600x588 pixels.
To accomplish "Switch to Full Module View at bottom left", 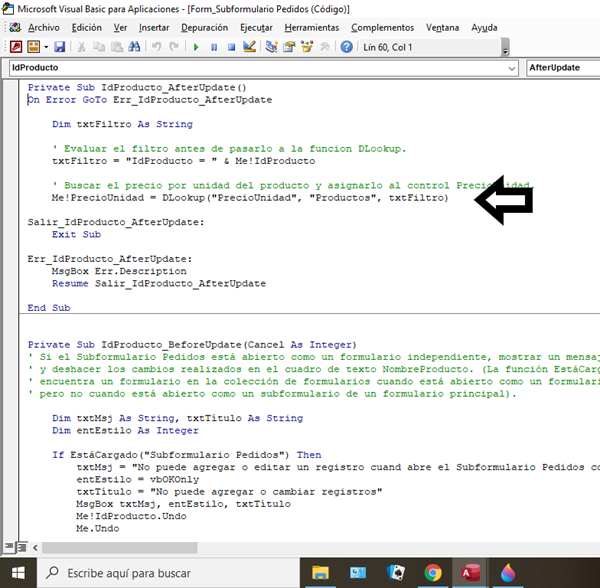I will 20,547.
